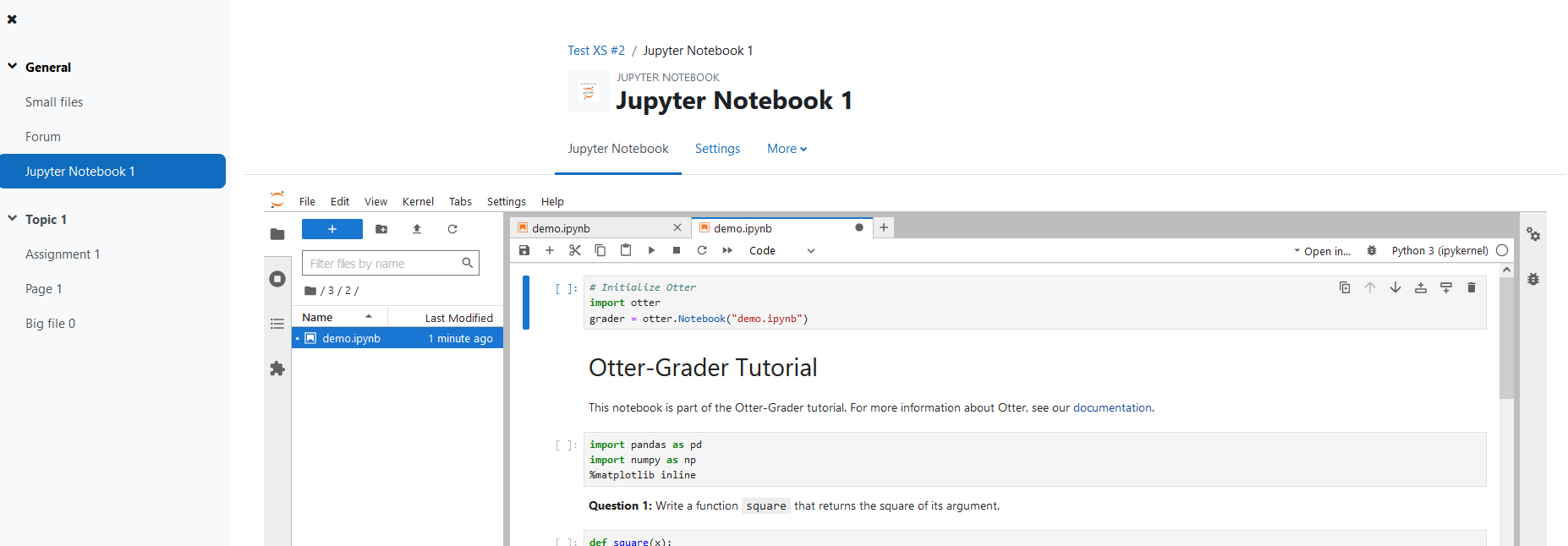This screenshot has width=1568, height=546.
Task: Collapse the General section
Action: click(x=13, y=66)
